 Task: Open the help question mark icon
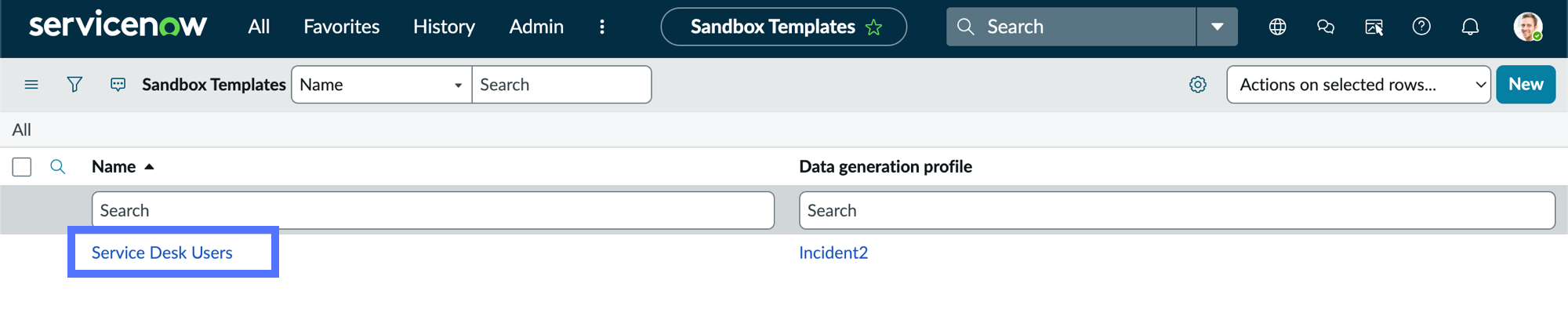tap(1421, 27)
